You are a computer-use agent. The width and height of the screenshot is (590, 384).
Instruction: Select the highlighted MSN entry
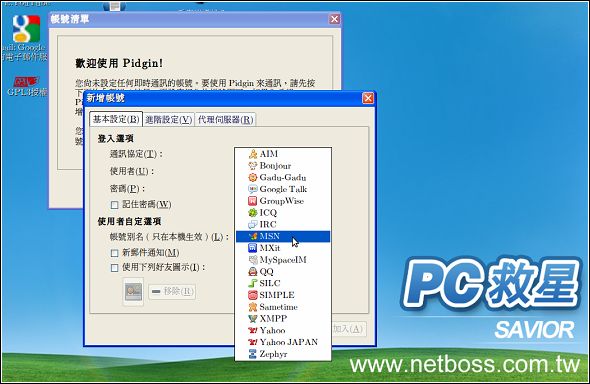pos(283,236)
